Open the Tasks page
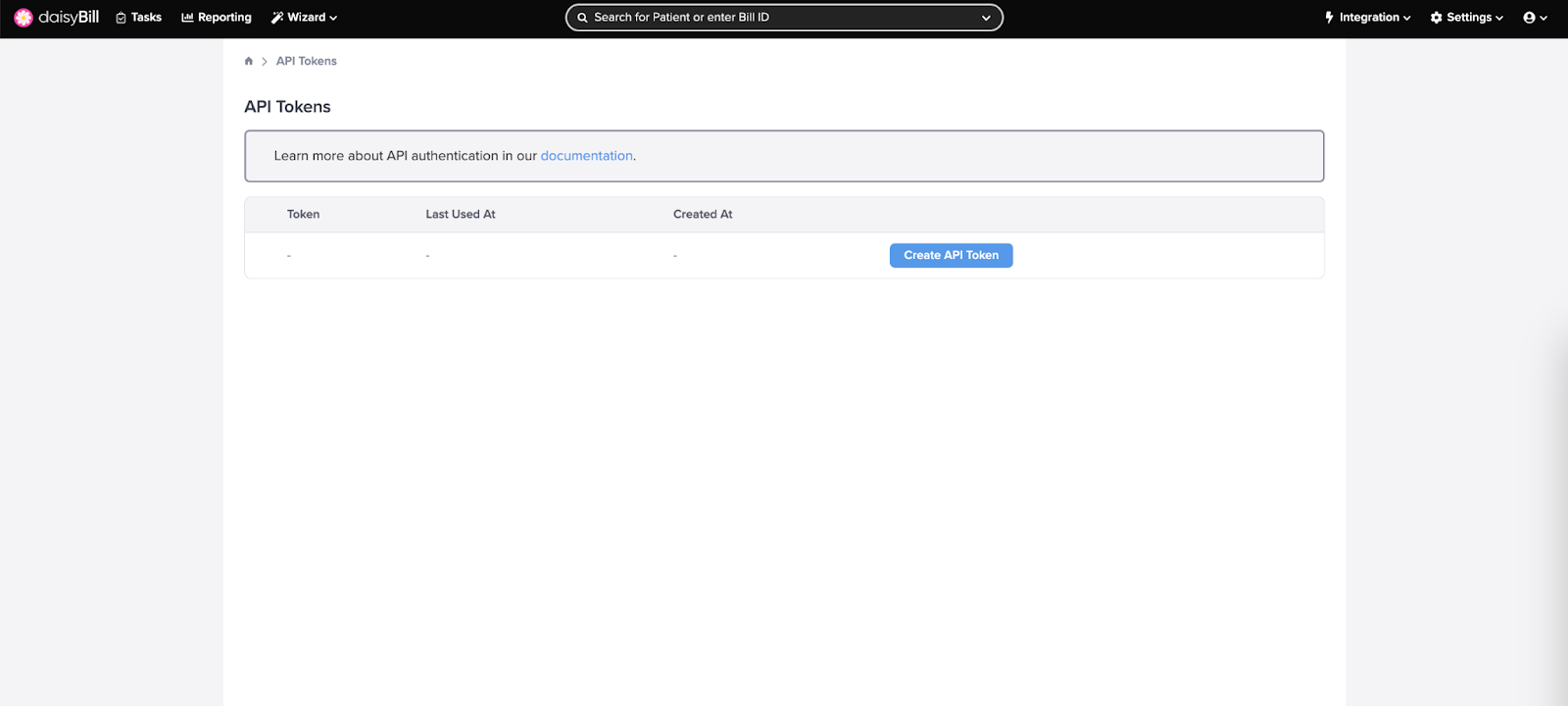The height and width of the screenshot is (706, 1568). (138, 18)
